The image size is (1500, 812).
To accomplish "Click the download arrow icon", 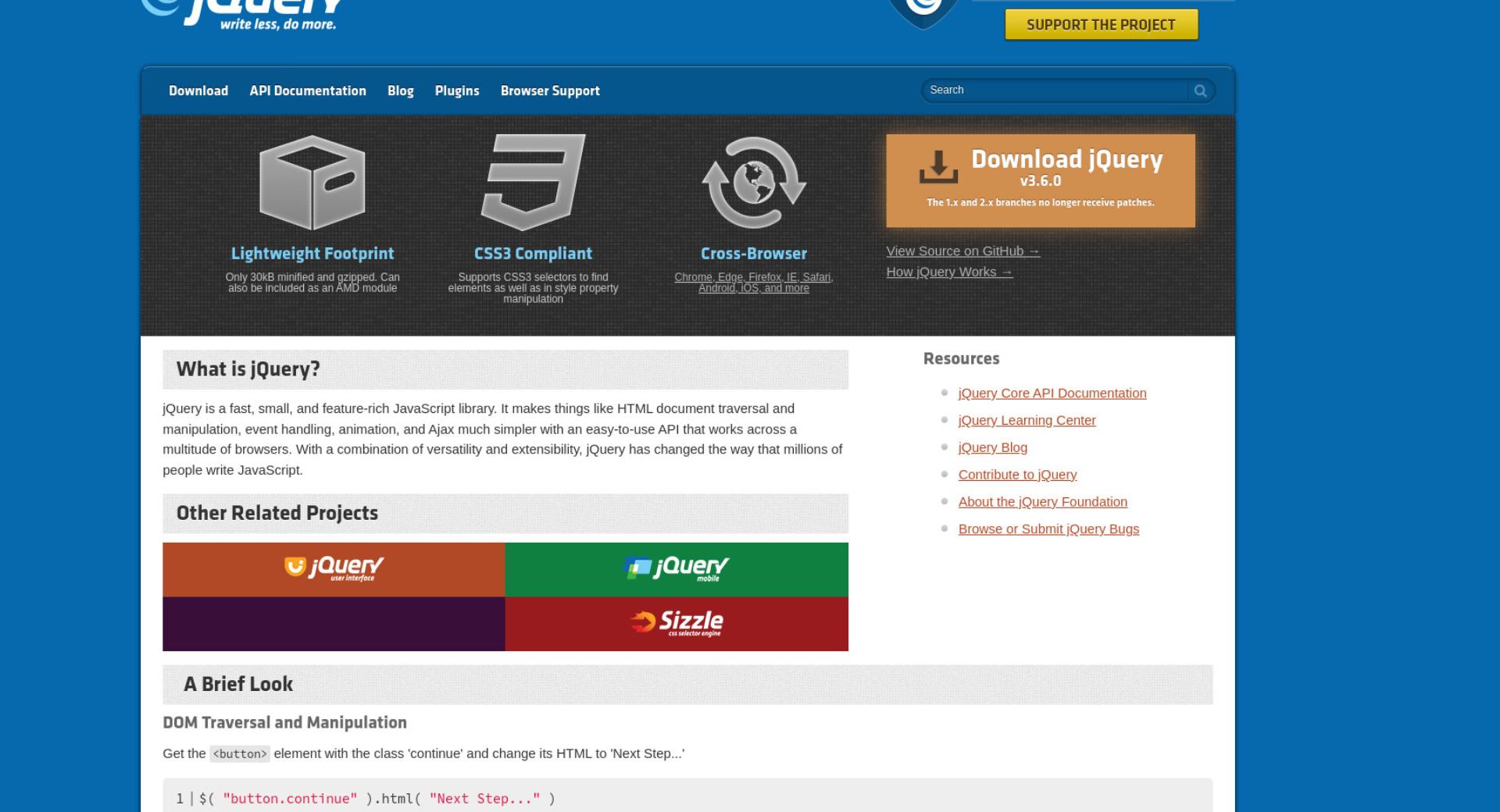I will [x=938, y=166].
